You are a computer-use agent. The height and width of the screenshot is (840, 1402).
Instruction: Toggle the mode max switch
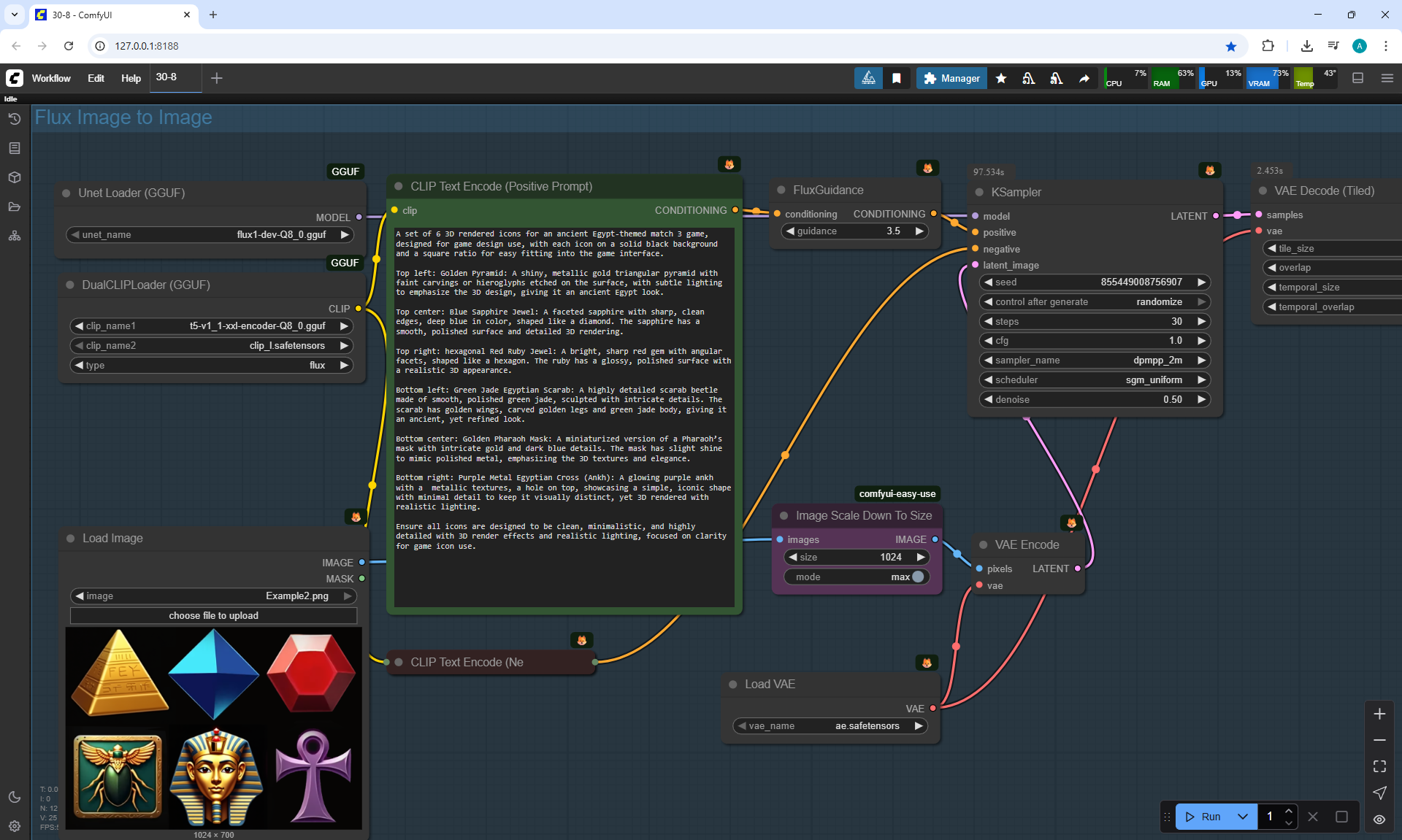(918, 577)
